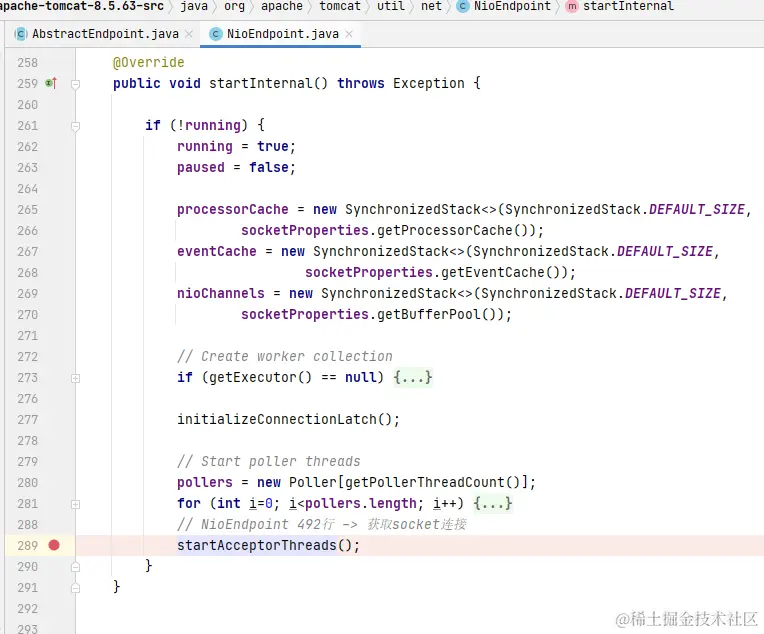The width and height of the screenshot is (764, 634).
Task: Click the 'Start poller threads' comment
Action: [x=268, y=461]
